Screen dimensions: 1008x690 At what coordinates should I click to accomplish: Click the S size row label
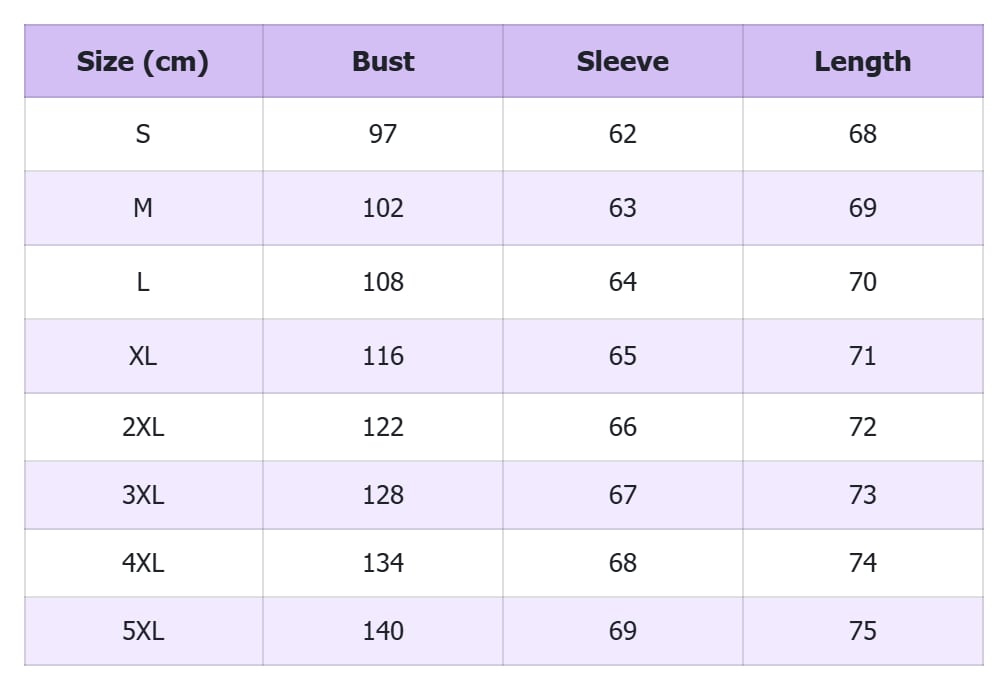143,134
